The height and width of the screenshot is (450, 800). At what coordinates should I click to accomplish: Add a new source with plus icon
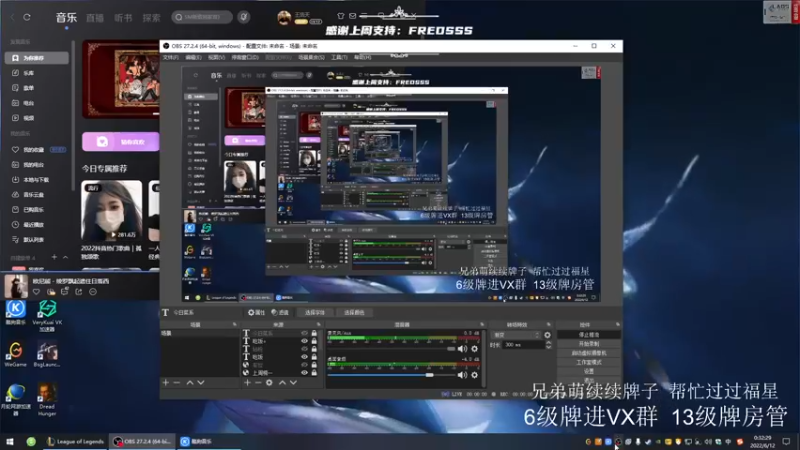[247, 382]
